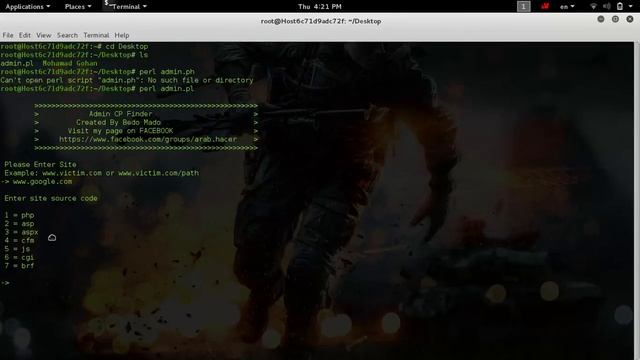This screenshot has width=640, height=360.
Task: Maximize the terminal window
Action: (615, 19)
